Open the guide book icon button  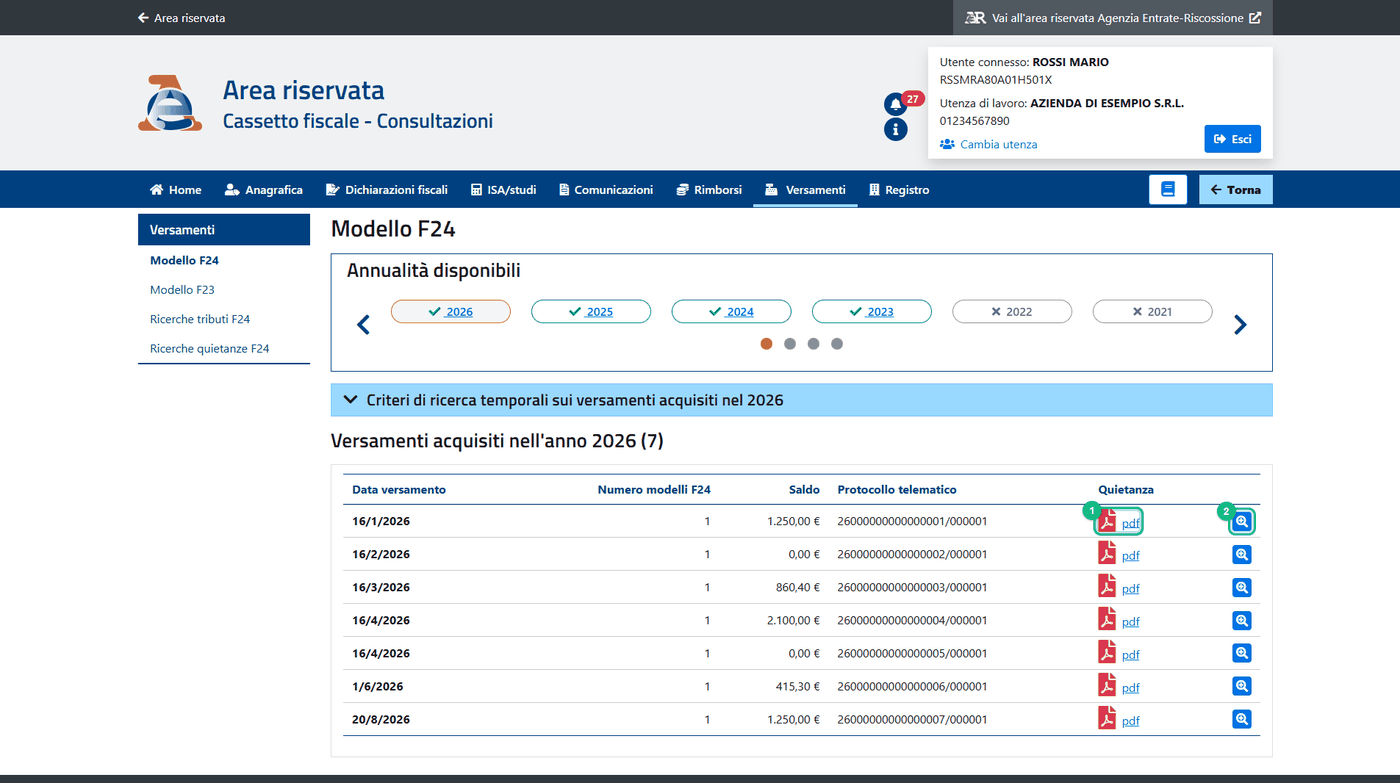click(x=1167, y=189)
